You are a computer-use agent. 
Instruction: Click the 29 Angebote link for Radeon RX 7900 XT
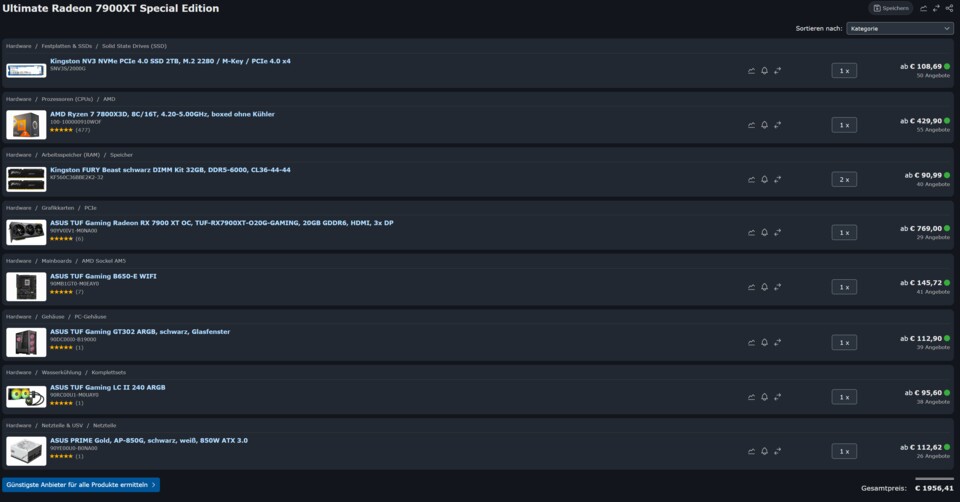[x=934, y=237]
